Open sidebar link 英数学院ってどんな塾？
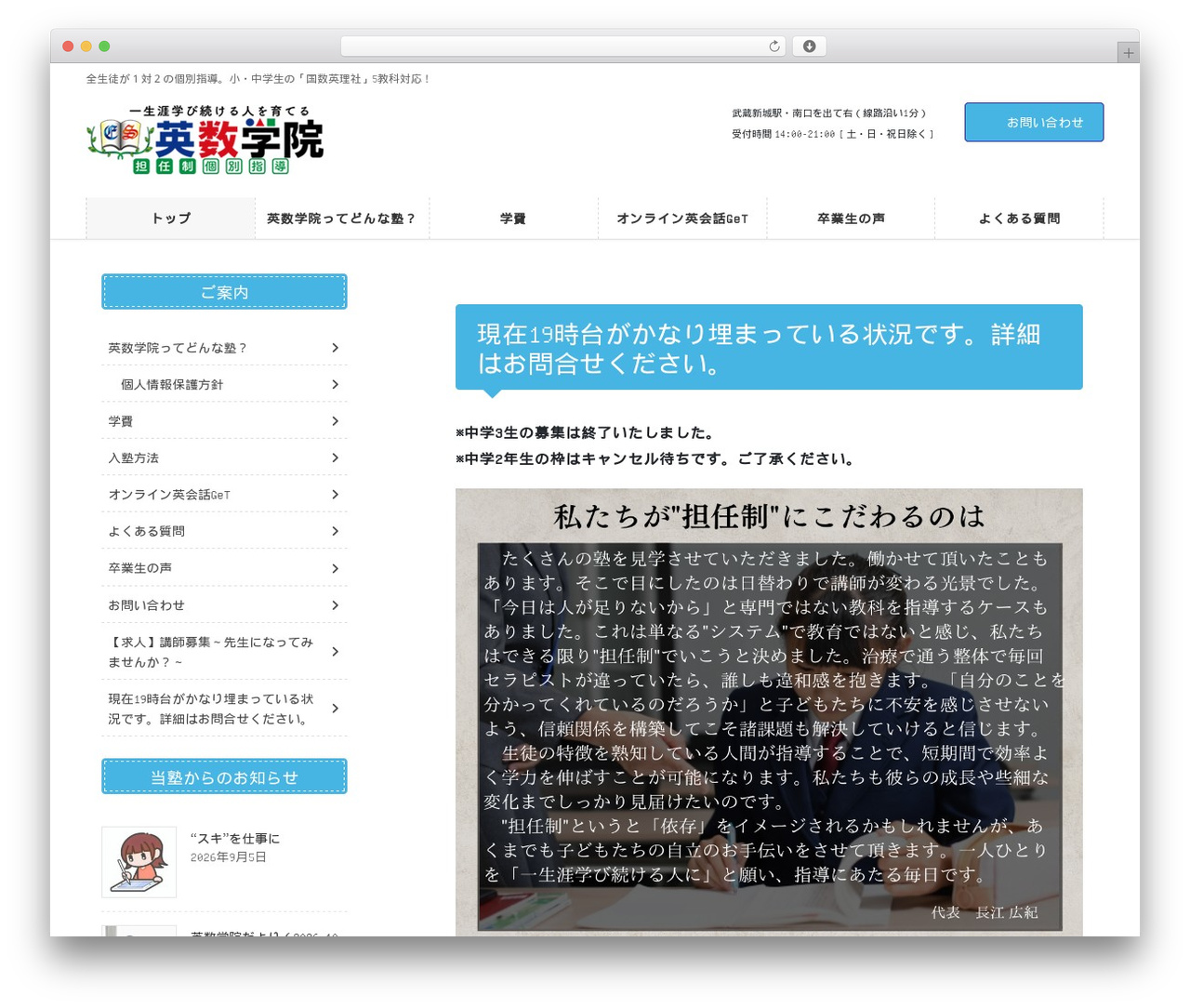This screenshot has width=1190, height=1008. point(224,348)
